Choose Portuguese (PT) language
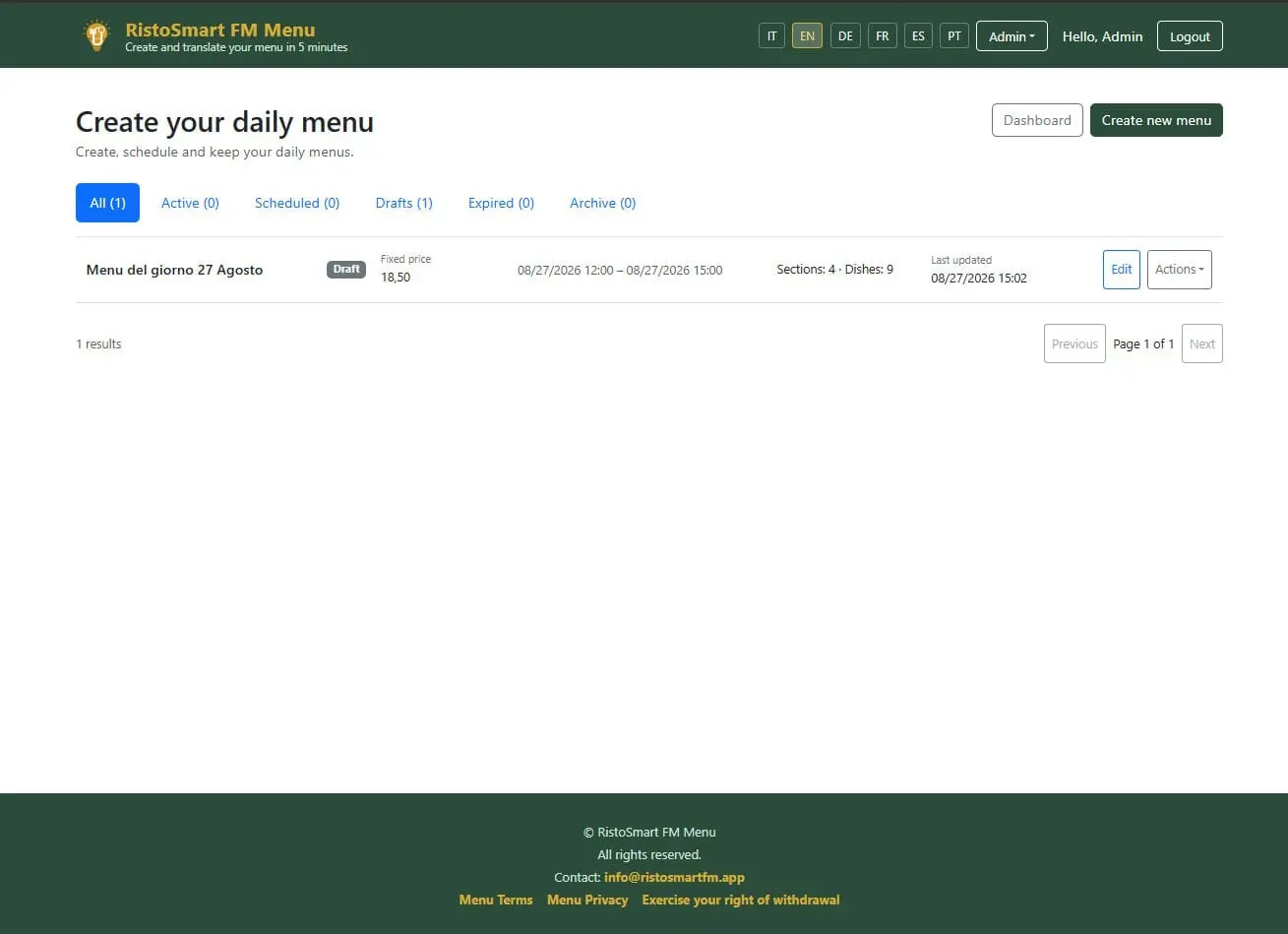 click(x=954, y=36)
